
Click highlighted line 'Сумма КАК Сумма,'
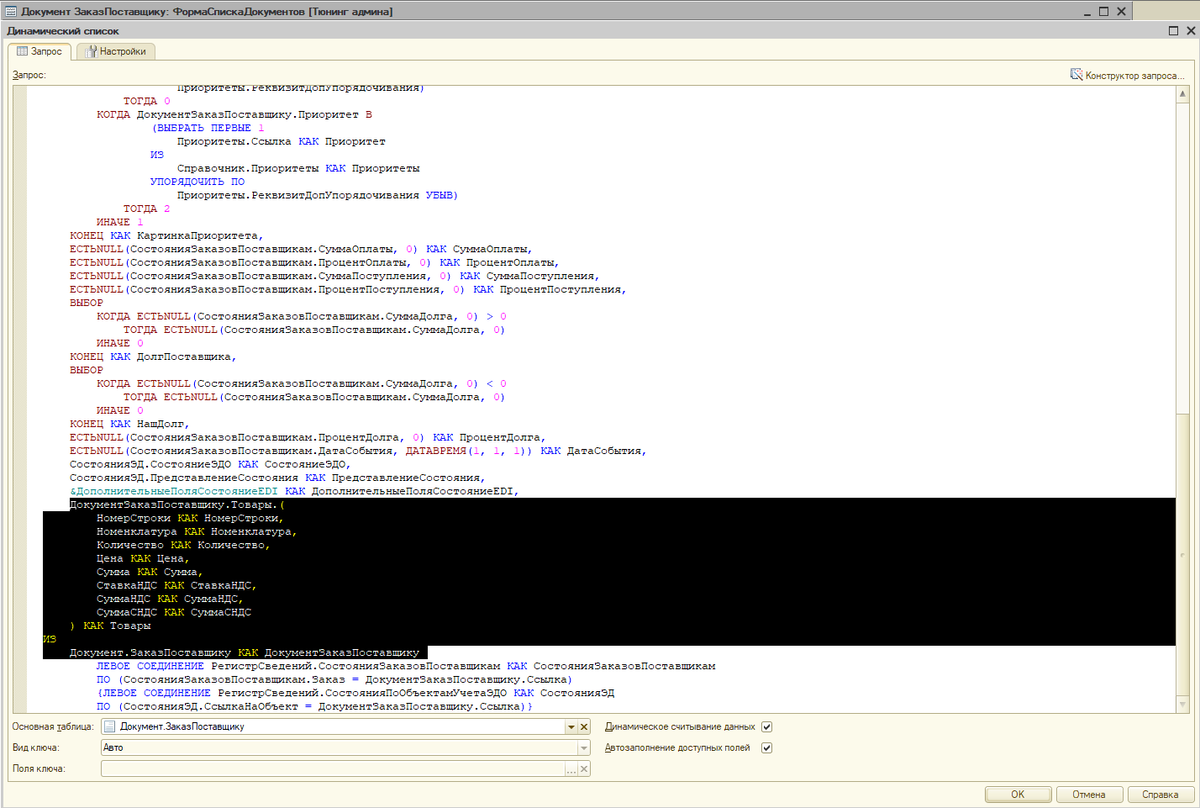pos(150,572)
